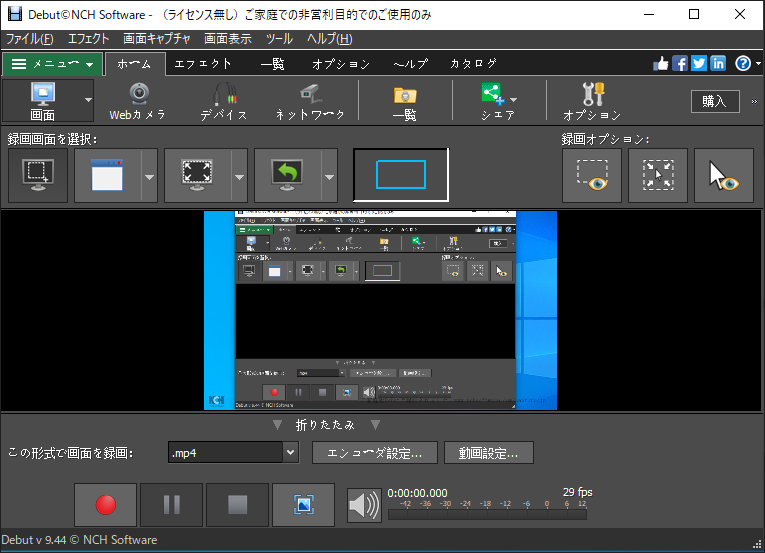765x553 pixels.
Task: Open エンコーダ設定... encoder settings
Action: point(375,453)
